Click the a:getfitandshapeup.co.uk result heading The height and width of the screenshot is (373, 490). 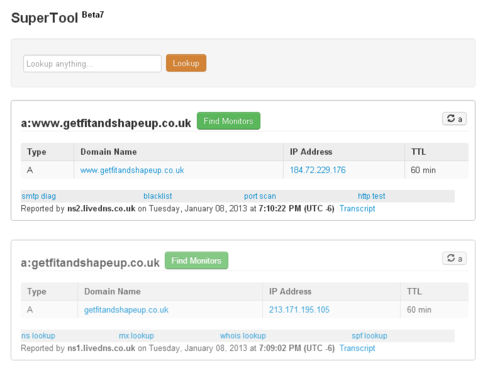pos(90,263)
